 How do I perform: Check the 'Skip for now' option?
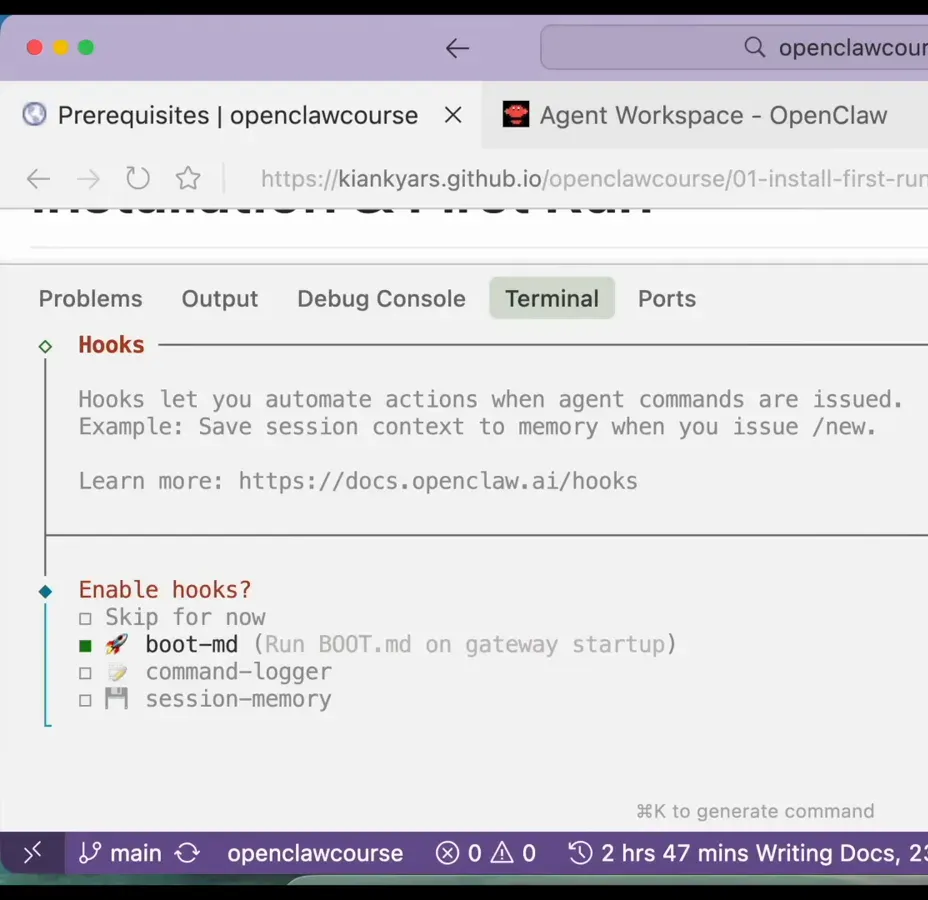coord(85,619)
